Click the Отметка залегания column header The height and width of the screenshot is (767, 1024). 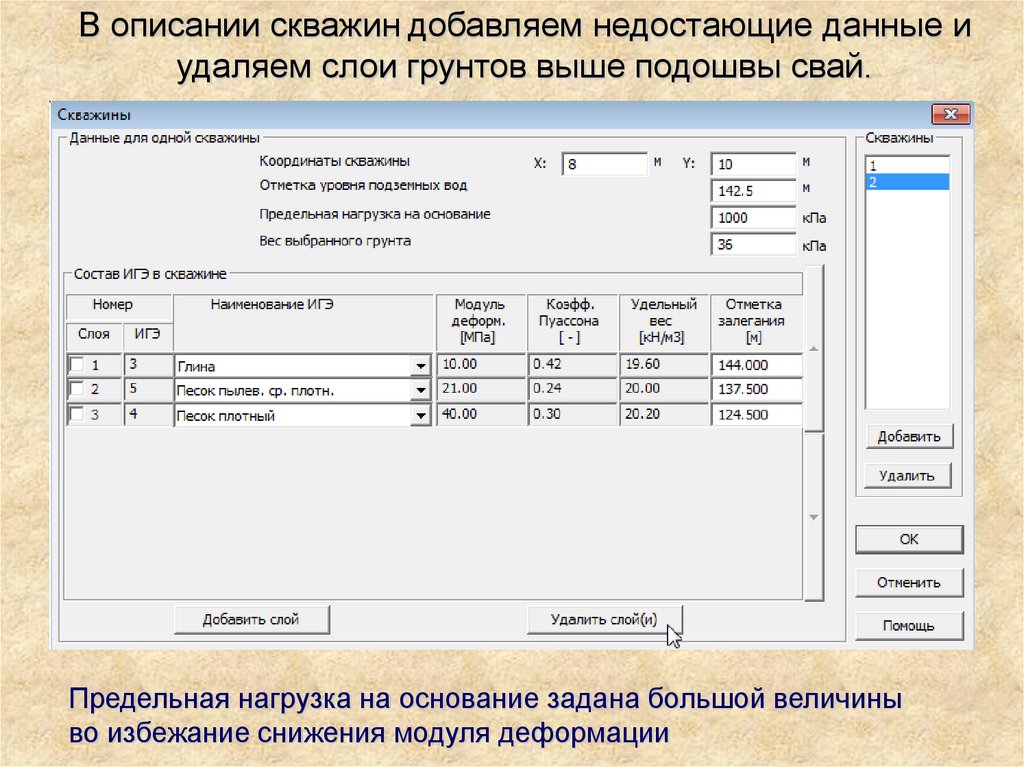pyautogui.click(x=757, y=322)
